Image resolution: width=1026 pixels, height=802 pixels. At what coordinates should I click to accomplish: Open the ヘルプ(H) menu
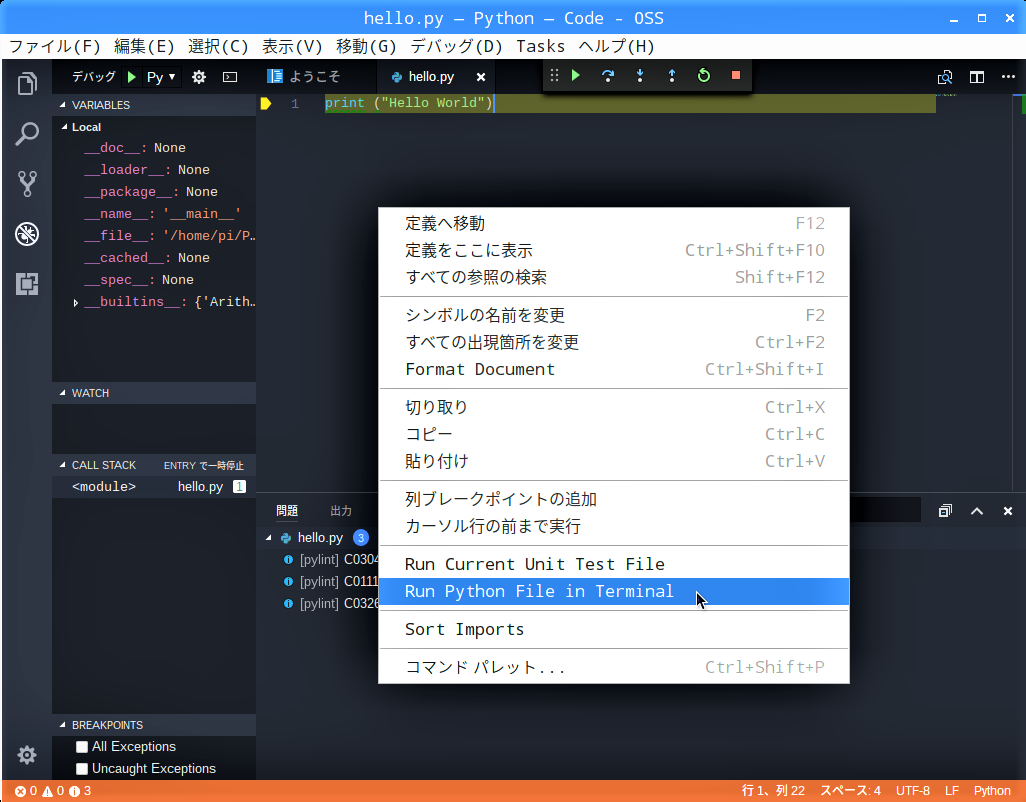click(616, 46)
